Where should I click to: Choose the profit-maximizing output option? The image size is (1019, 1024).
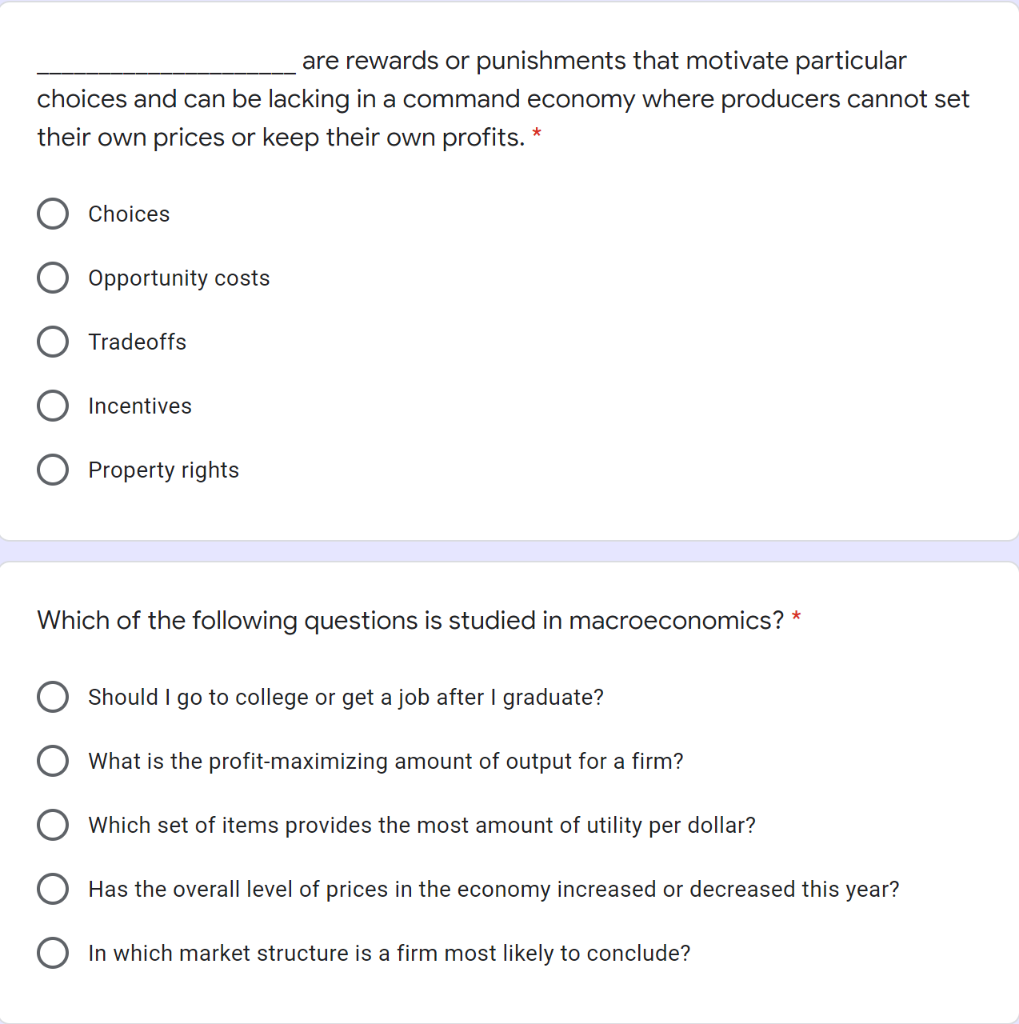coord(52,761)
